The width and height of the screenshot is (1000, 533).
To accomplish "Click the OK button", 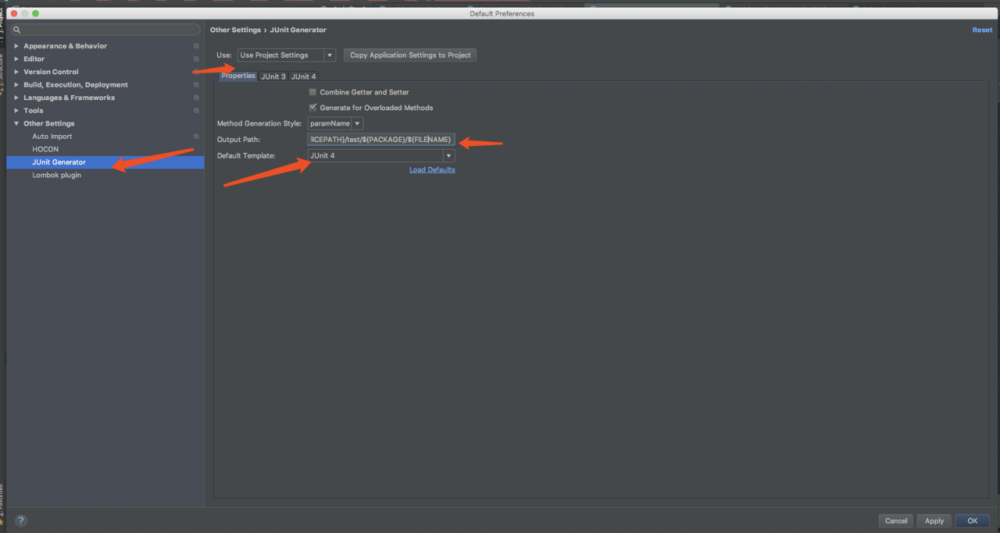I will [x=972, y=521].
